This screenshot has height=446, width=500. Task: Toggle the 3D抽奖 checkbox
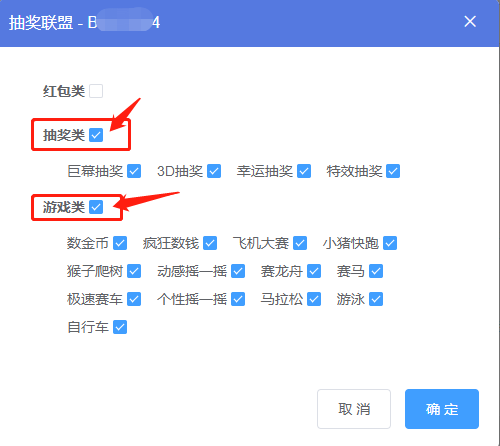[214, 171]
